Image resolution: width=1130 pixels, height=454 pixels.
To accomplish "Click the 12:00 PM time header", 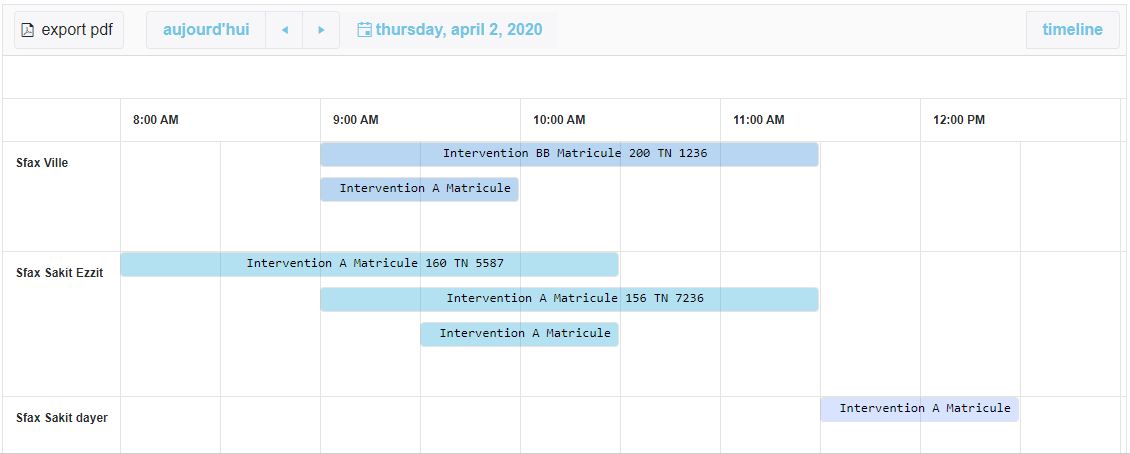I will (x=959, y=120).
